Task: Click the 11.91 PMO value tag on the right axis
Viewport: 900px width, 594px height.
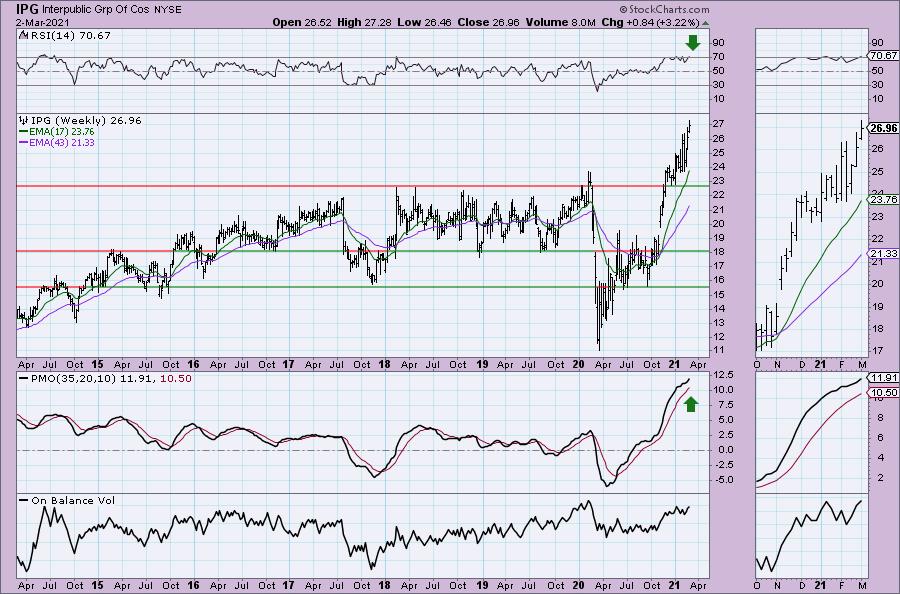Action: (x=884, y=378)
